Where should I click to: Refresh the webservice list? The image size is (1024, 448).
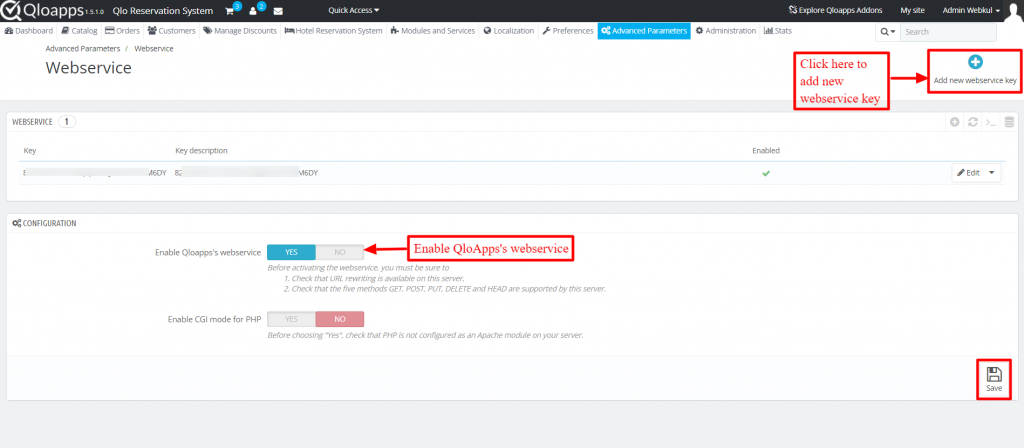click(973, 122)
